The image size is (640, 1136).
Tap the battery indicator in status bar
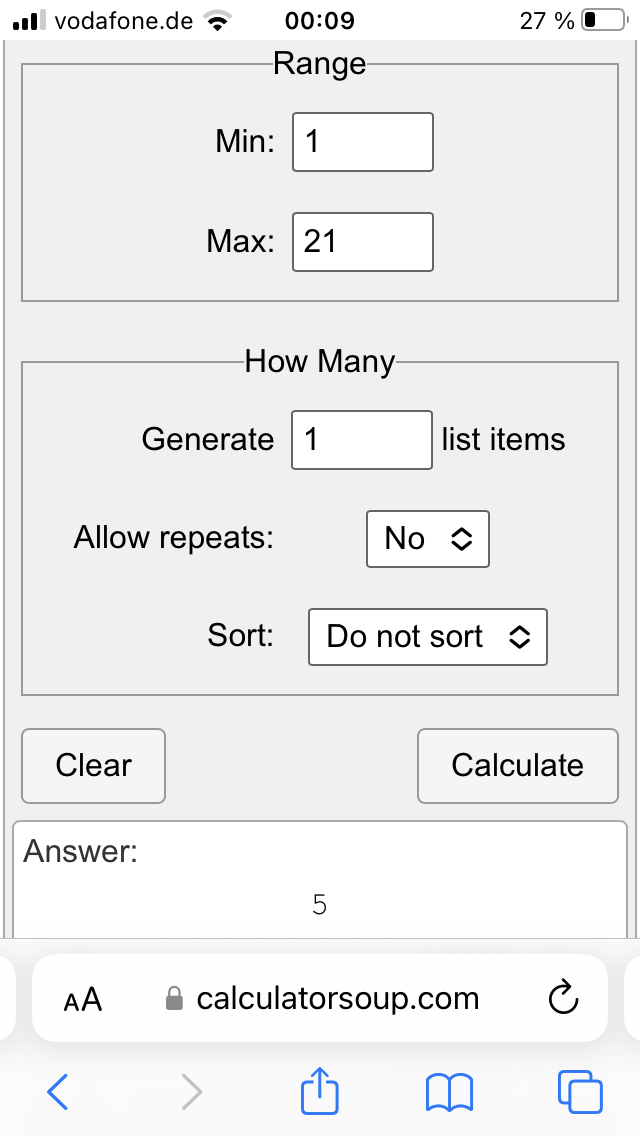pos(604,20)
